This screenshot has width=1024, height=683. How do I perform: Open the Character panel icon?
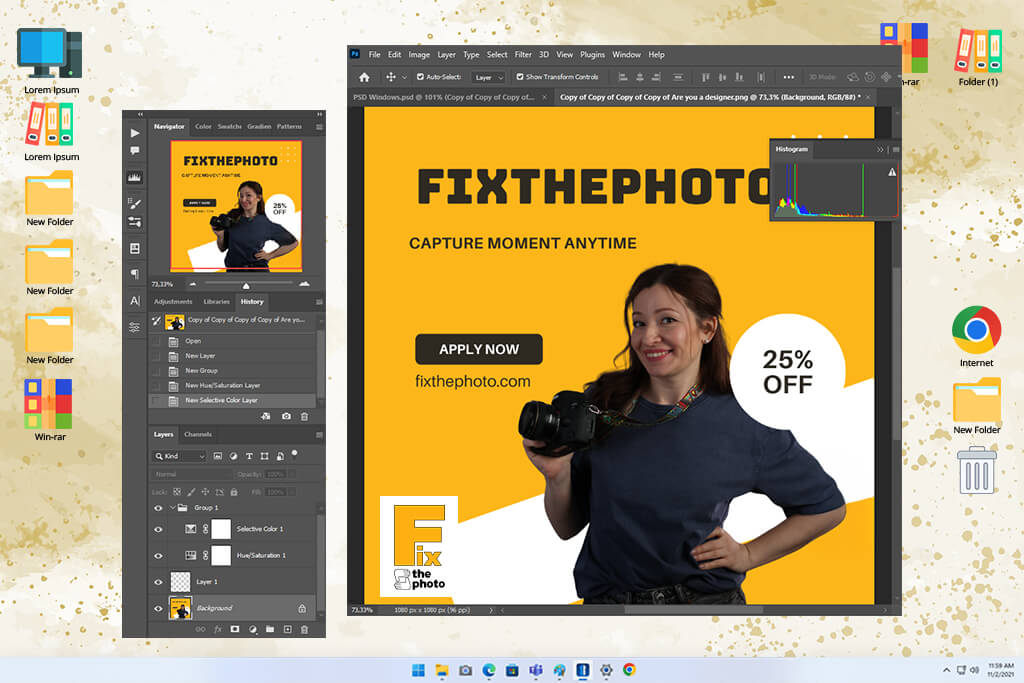pos(135,300)
